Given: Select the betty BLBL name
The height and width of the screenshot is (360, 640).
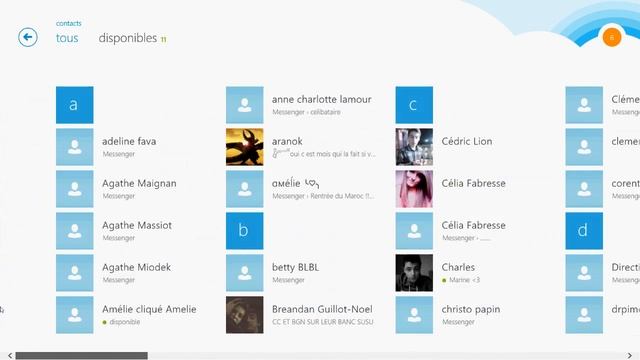Looking at the screenshot, I should (295, 267).
